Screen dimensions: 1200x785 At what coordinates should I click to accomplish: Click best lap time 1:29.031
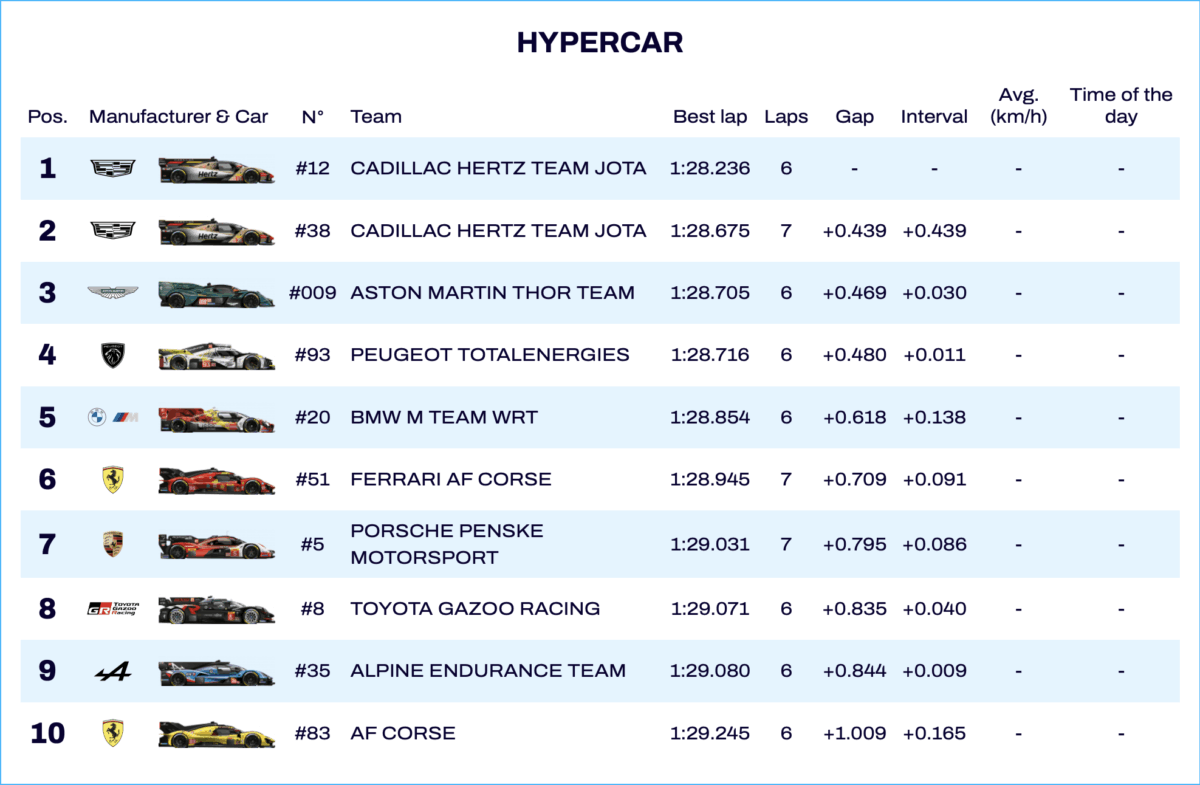pos(710,545)
